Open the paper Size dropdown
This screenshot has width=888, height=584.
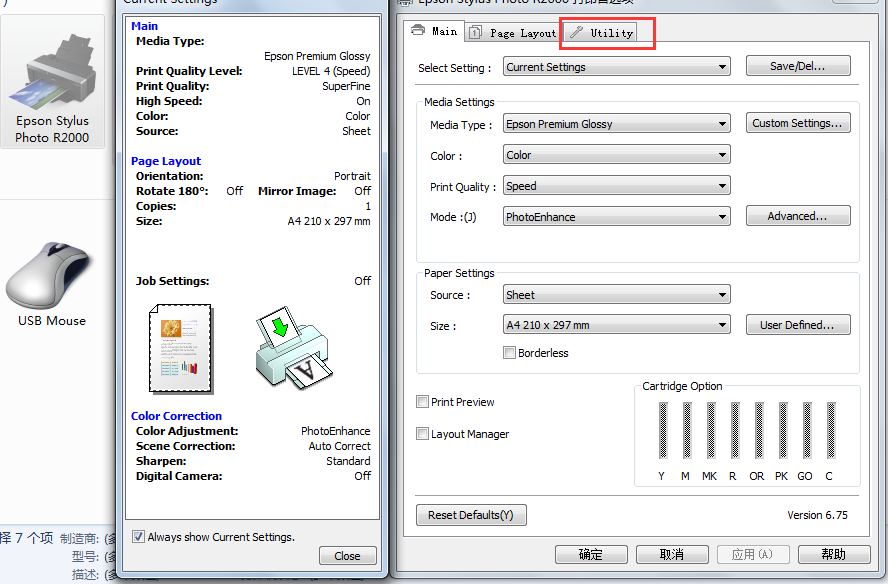pos(617,325)
